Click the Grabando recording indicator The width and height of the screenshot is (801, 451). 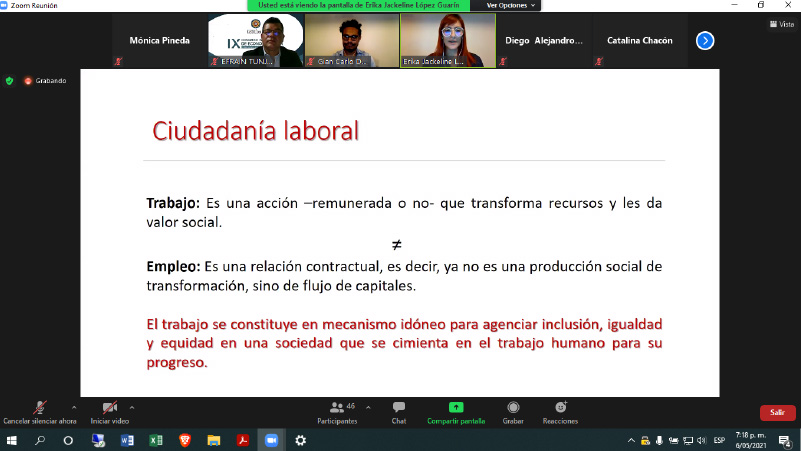[x=45, y=81]
